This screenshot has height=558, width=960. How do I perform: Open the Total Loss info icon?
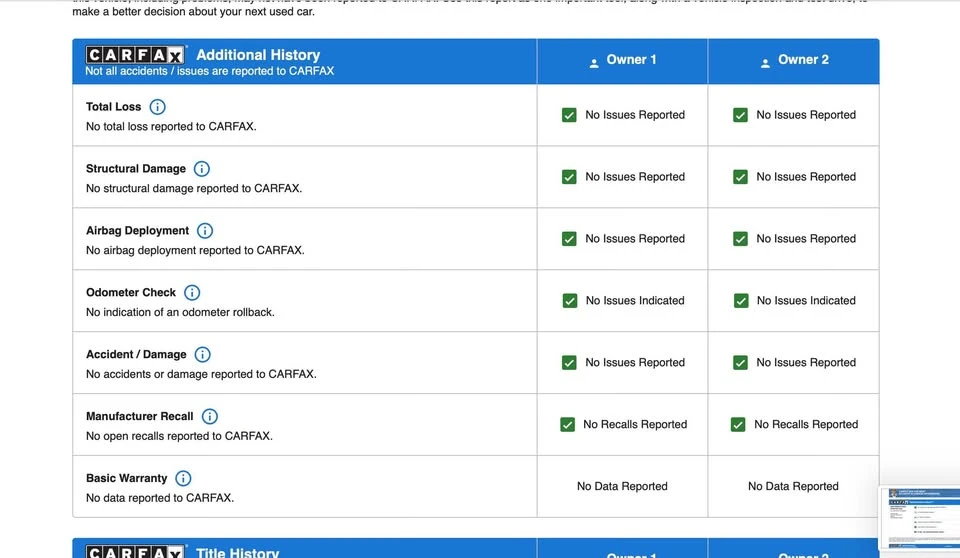[157, 107]
